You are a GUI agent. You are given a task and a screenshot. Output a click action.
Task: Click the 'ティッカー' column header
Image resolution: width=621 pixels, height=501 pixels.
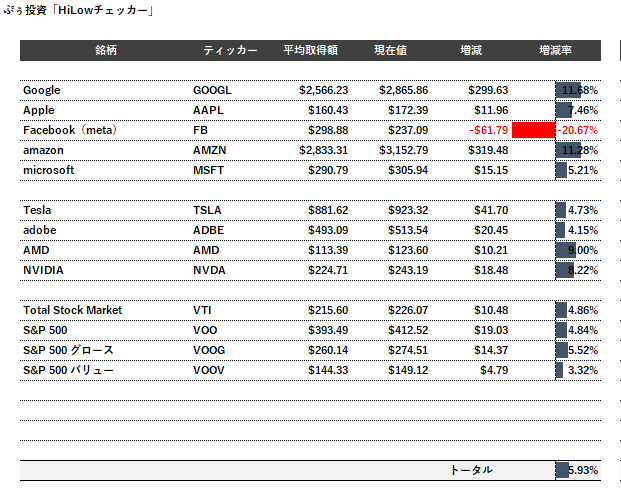(x=230, y=50)
